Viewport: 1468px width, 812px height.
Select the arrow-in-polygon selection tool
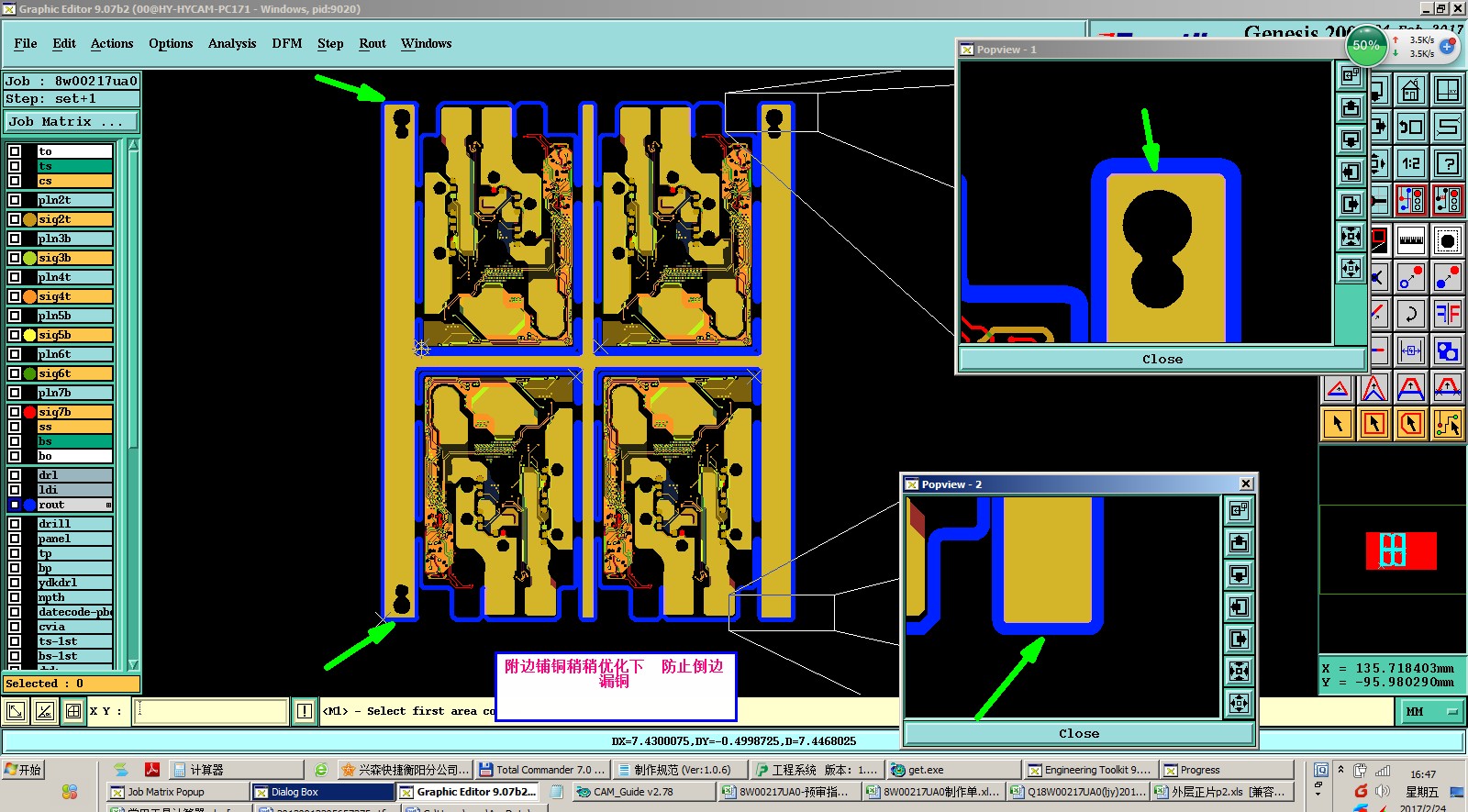click(1410, 424)
